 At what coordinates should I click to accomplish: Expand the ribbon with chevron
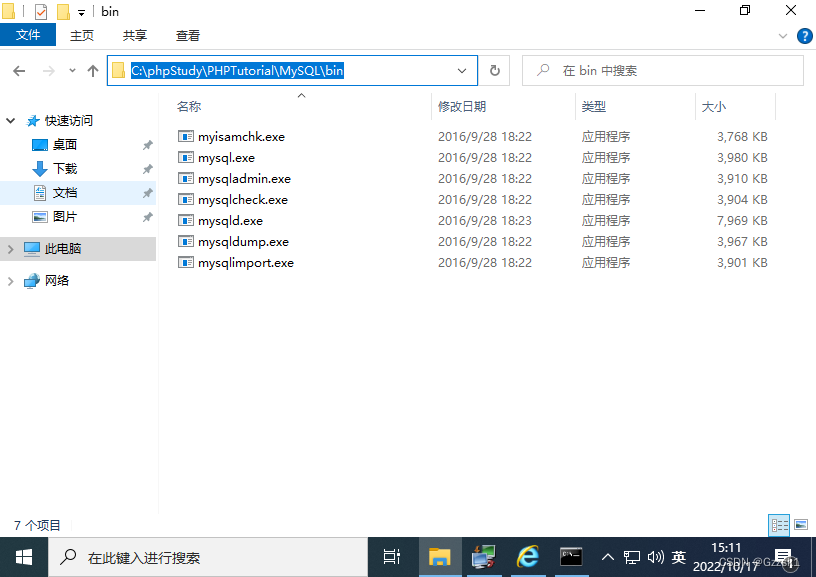point(782,36)
